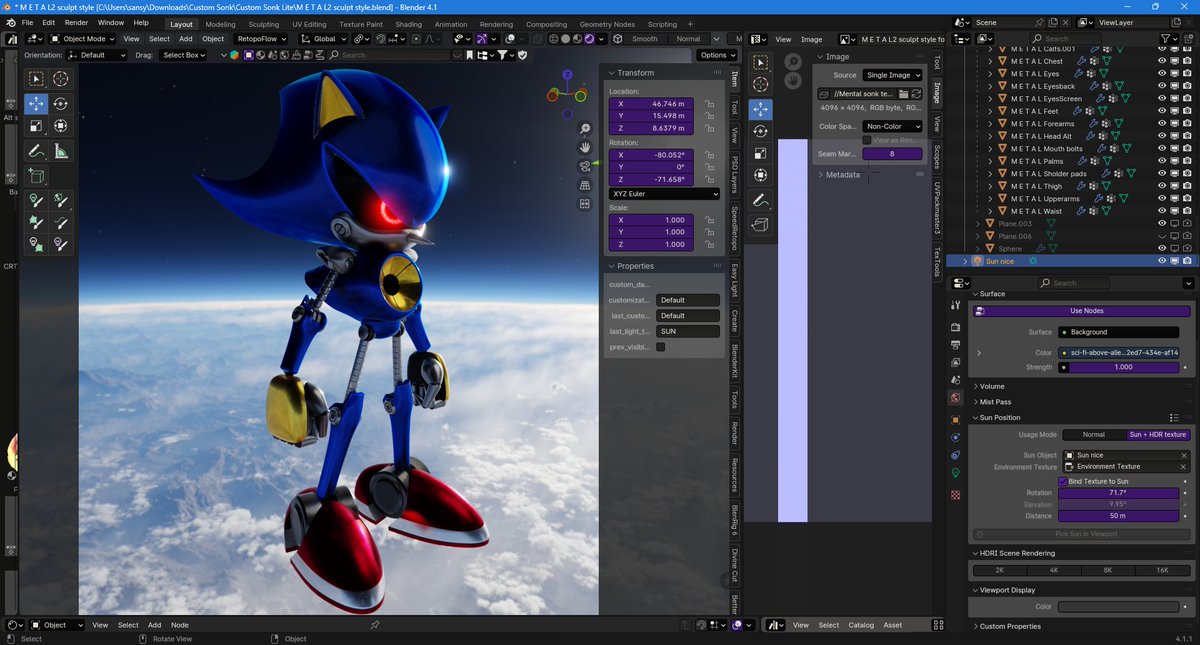Toggle eye visibility of Sun nice

[x=1162, y=261]
